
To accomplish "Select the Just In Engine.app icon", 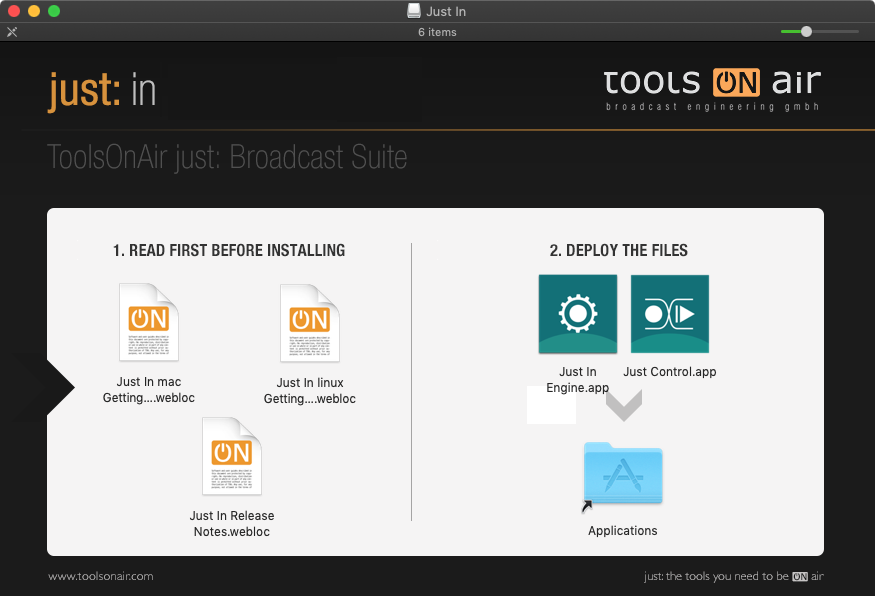I will click(x=578, y=314).
